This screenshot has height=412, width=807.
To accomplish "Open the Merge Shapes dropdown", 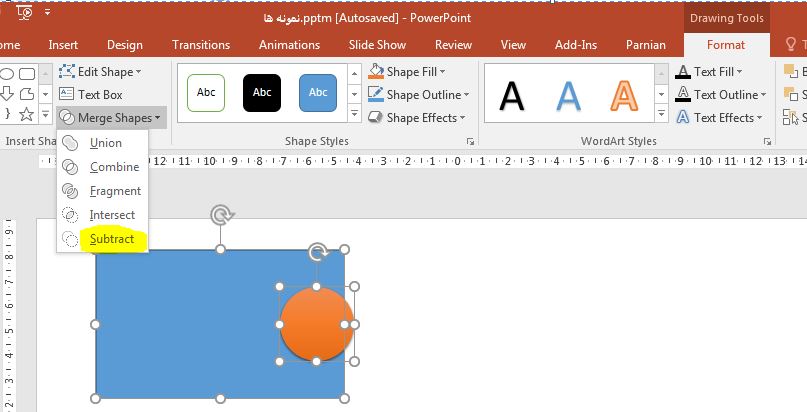I will click(110, 118).
